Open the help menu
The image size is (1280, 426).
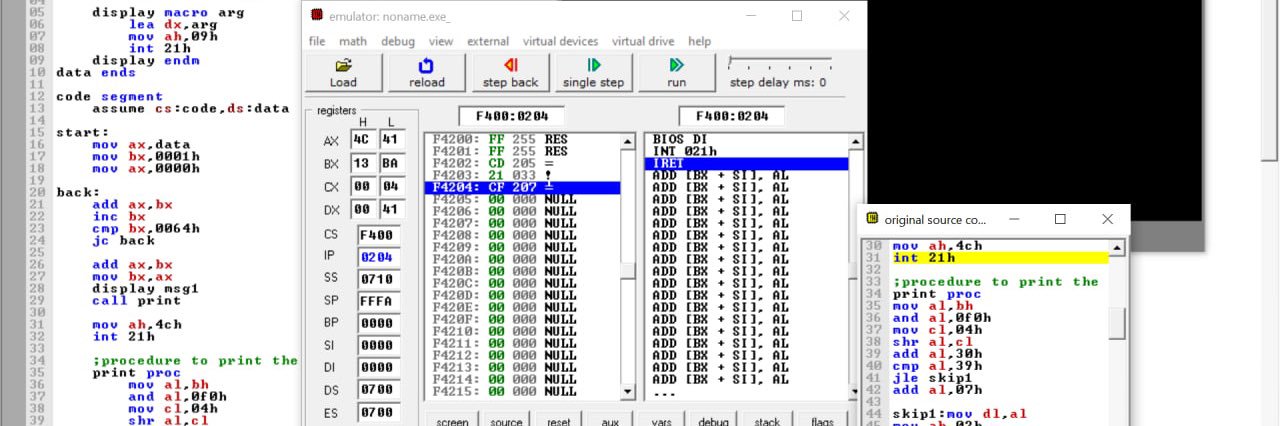click(700, 41)
